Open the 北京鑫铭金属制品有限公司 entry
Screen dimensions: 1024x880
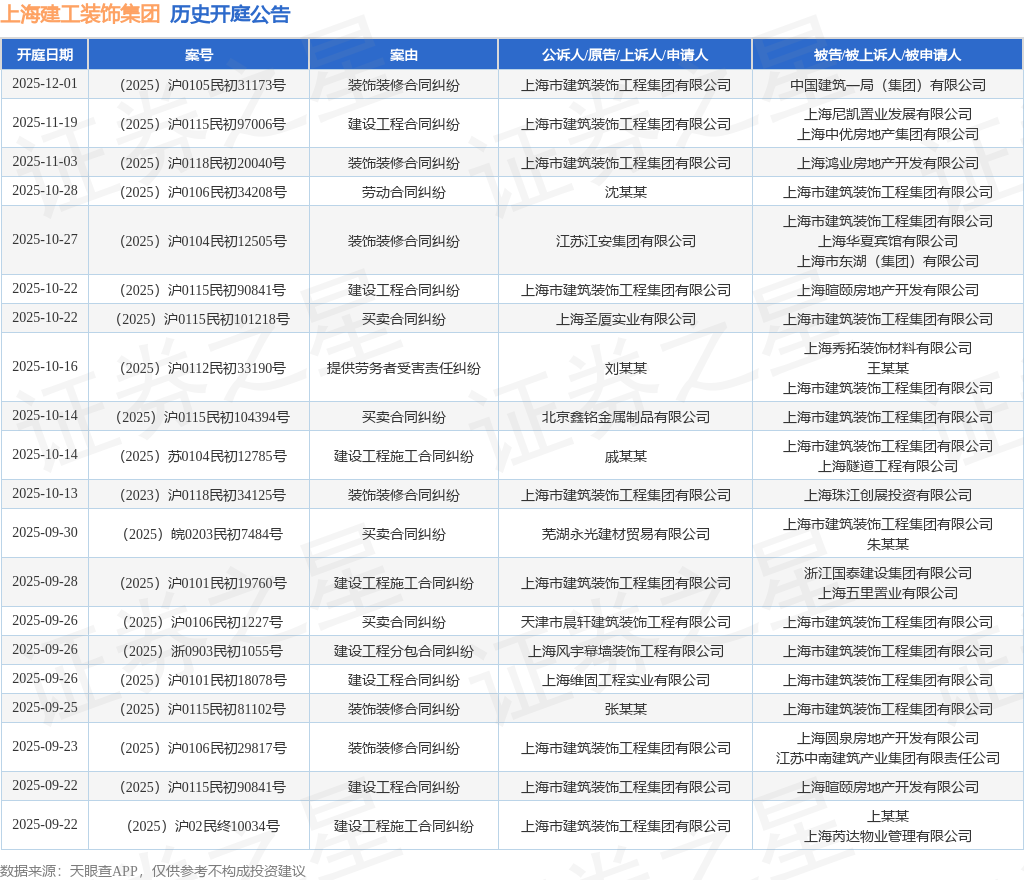[626, 416]
